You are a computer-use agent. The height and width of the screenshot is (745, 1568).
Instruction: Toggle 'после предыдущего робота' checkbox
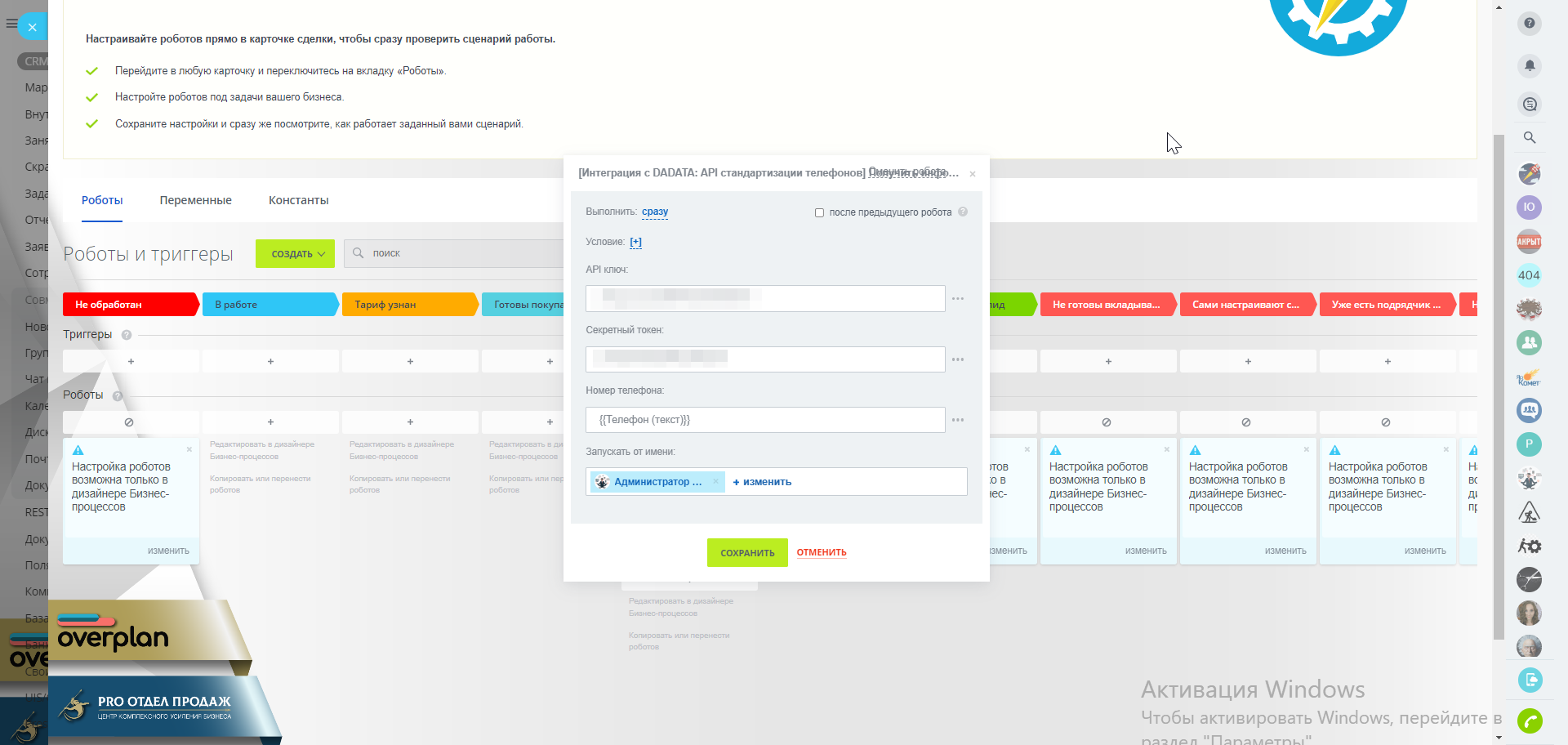(819, 212)
